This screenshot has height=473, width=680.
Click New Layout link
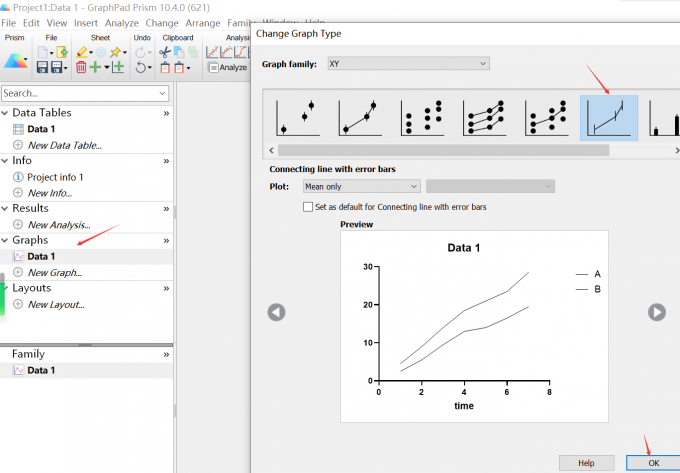pos(56,304)
